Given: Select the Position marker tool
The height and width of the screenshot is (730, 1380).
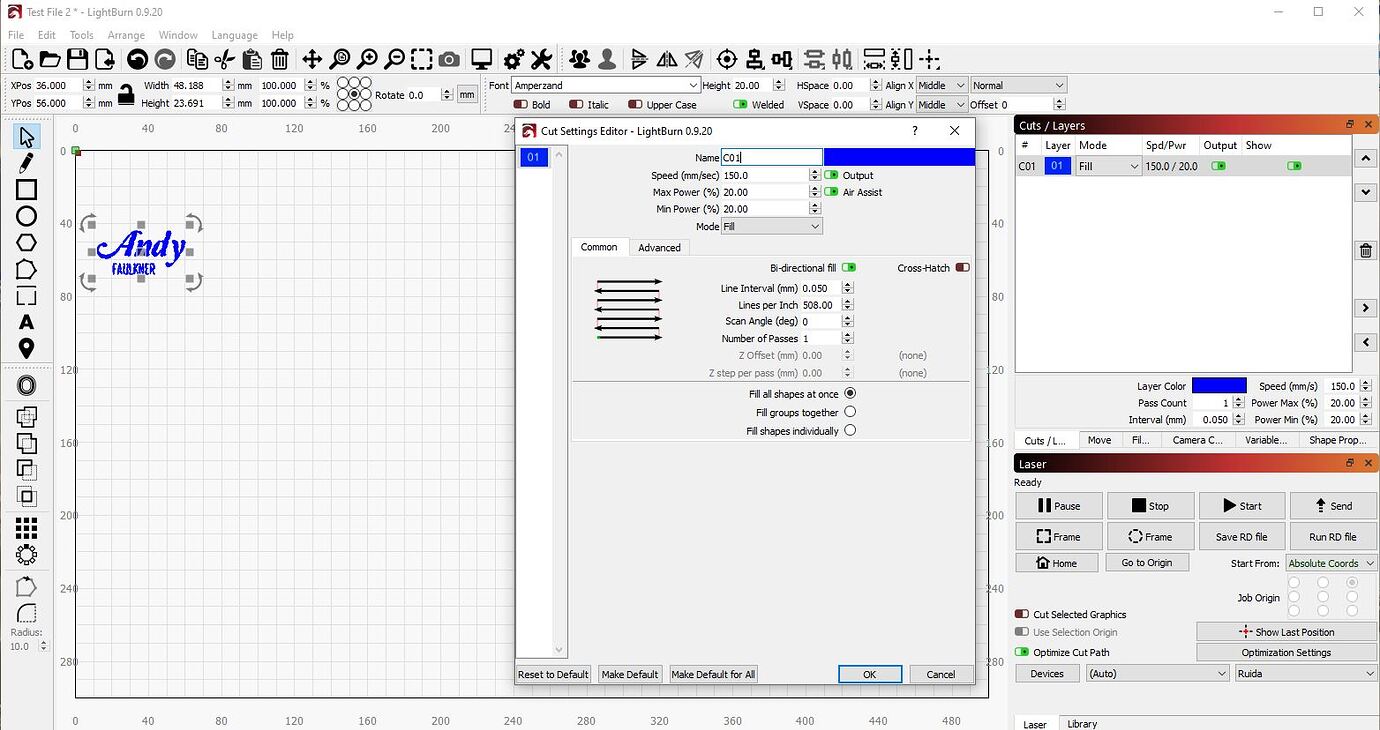Looking at the screenshot, I should point(26,348).
